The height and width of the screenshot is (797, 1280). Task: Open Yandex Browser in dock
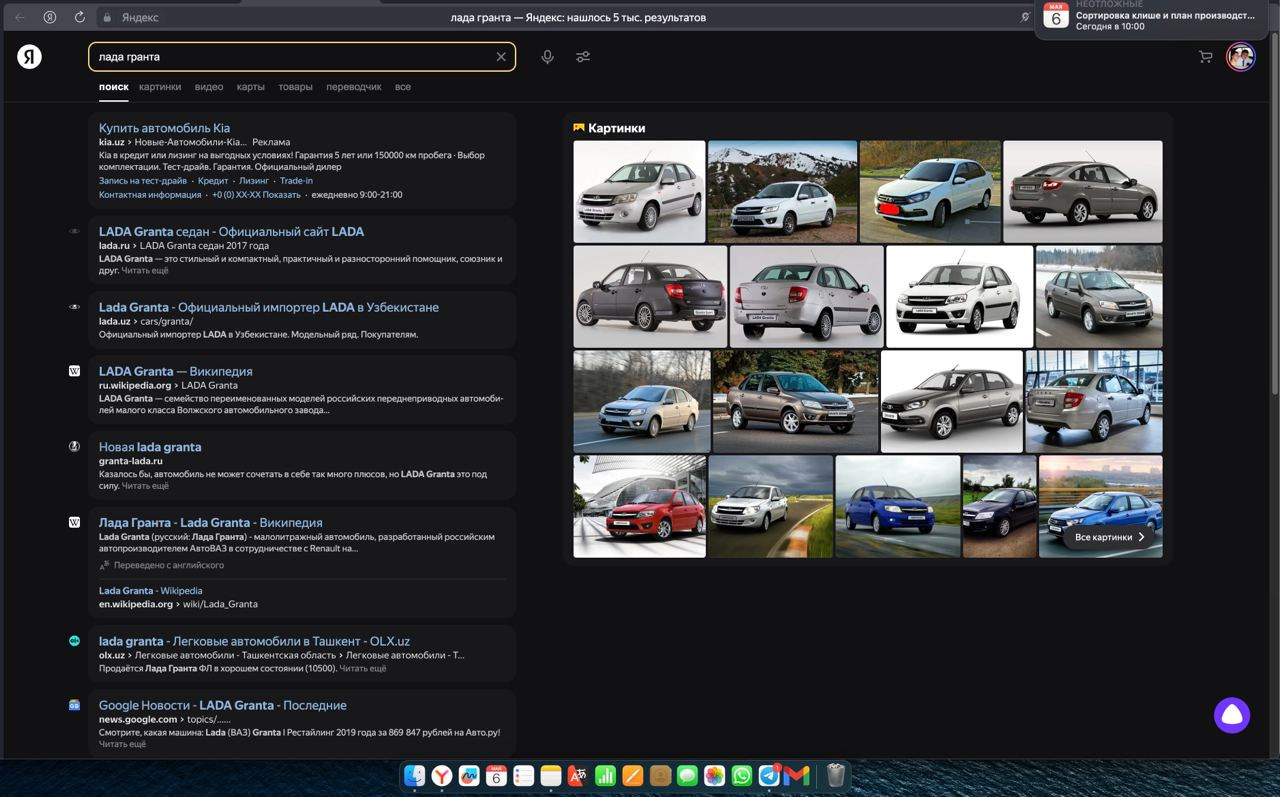(442, 775)
